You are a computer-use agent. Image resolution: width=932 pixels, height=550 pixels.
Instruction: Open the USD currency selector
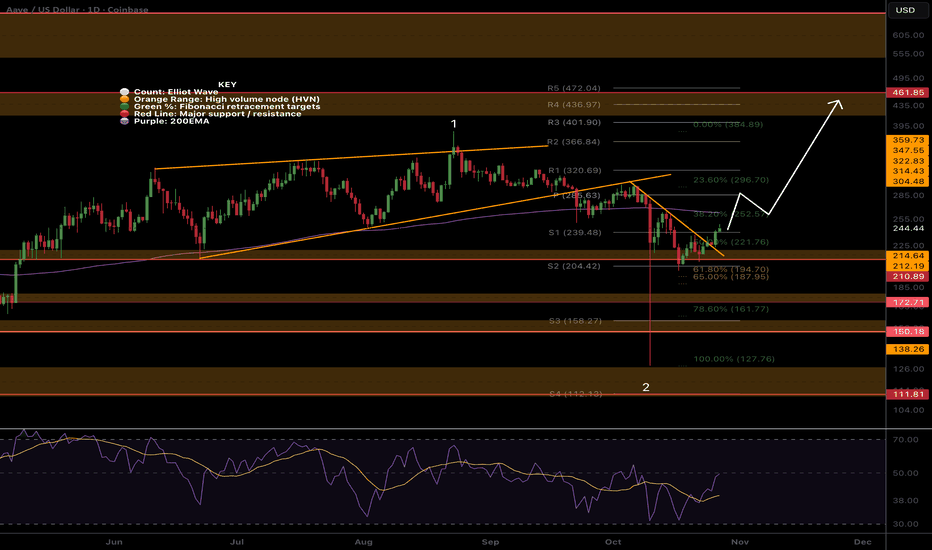[x=905, y=11]
